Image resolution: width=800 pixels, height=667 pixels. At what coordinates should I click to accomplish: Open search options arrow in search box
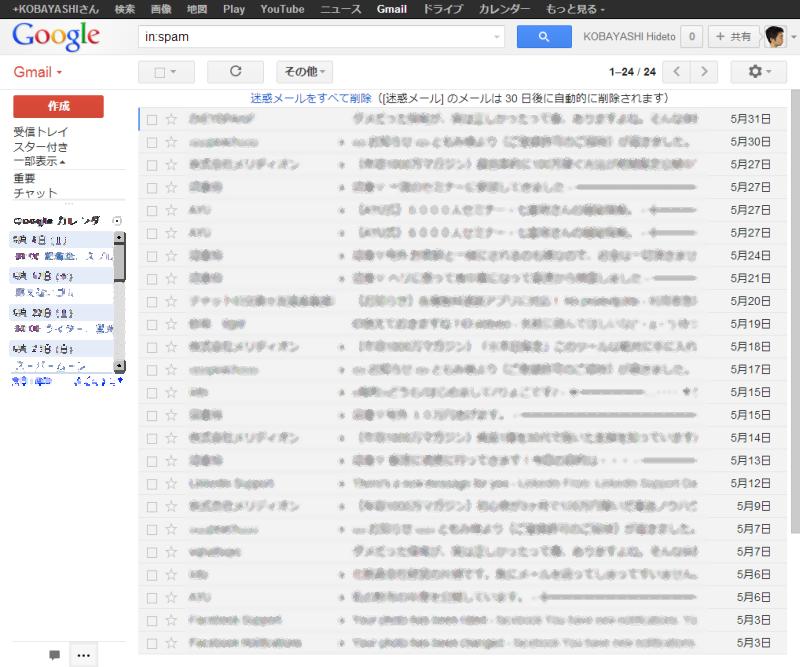(496, 37)
